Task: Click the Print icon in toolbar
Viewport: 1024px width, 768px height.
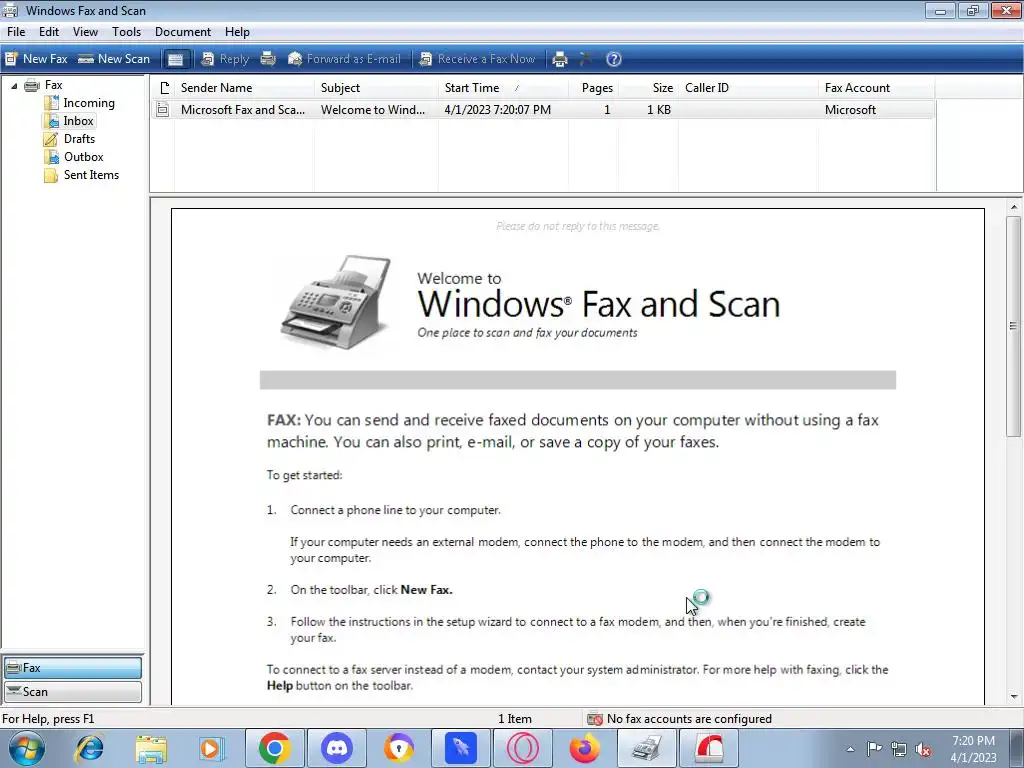Action: pos(560,59)
